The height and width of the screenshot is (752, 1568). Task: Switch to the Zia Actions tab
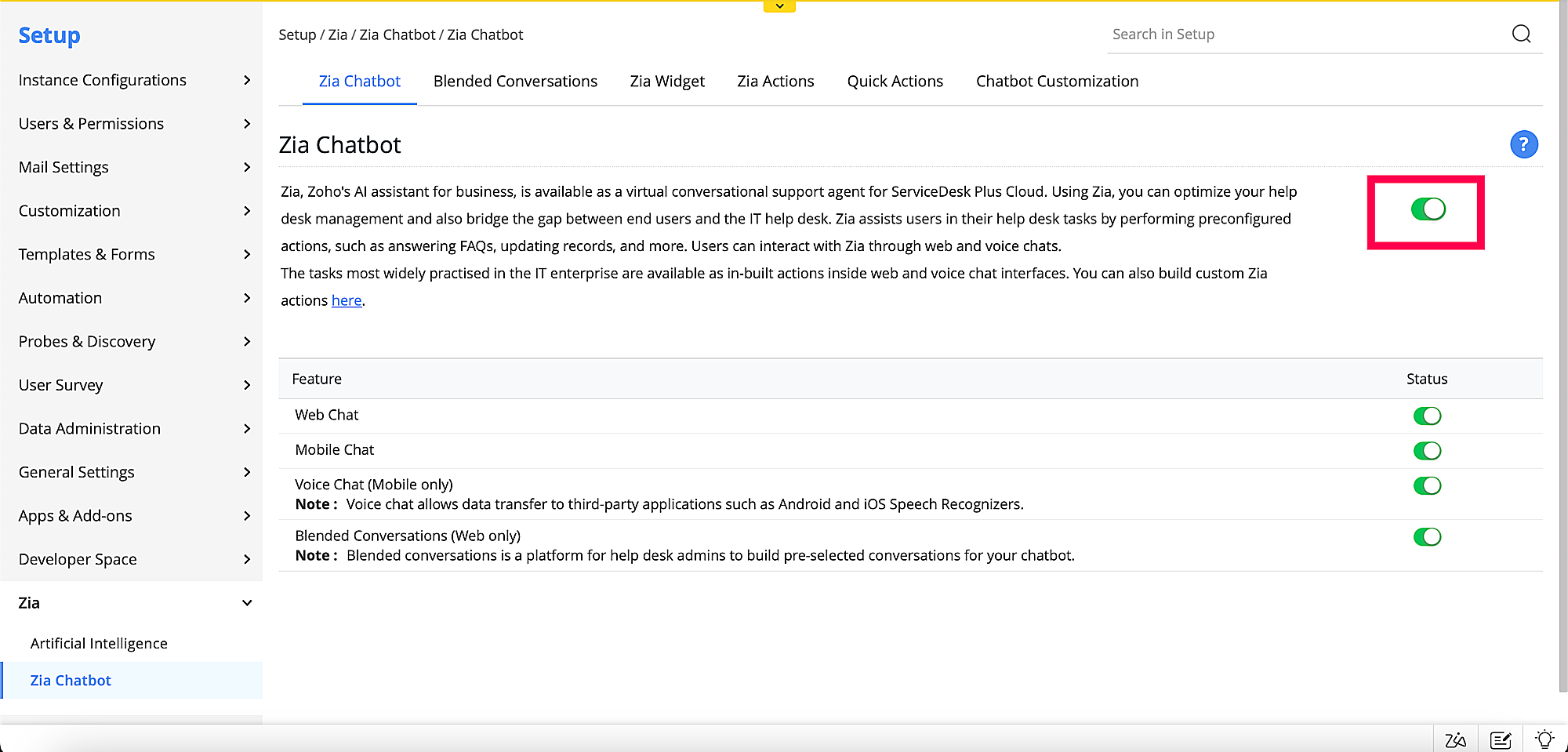775,82
